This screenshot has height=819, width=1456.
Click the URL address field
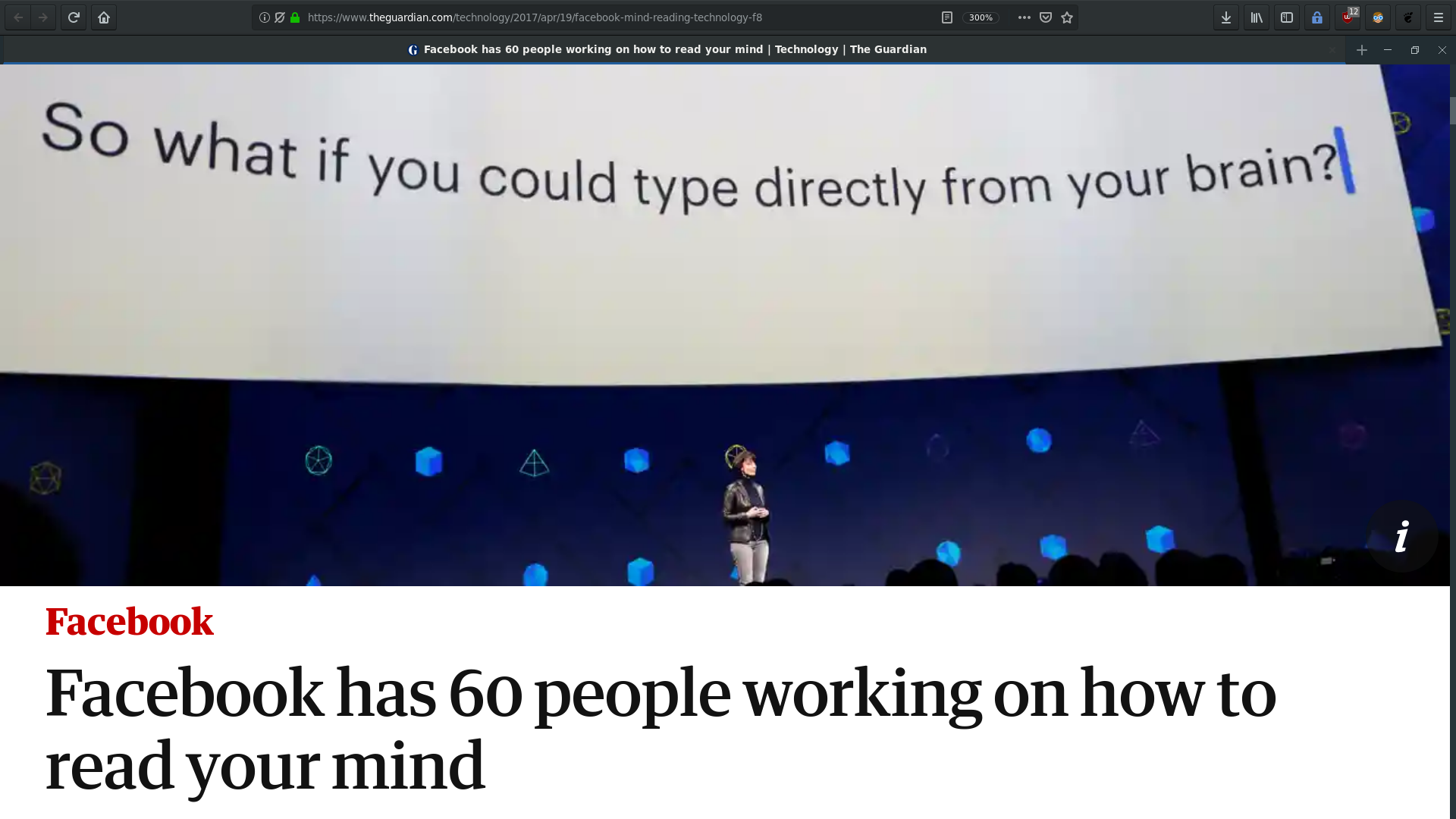607,17
